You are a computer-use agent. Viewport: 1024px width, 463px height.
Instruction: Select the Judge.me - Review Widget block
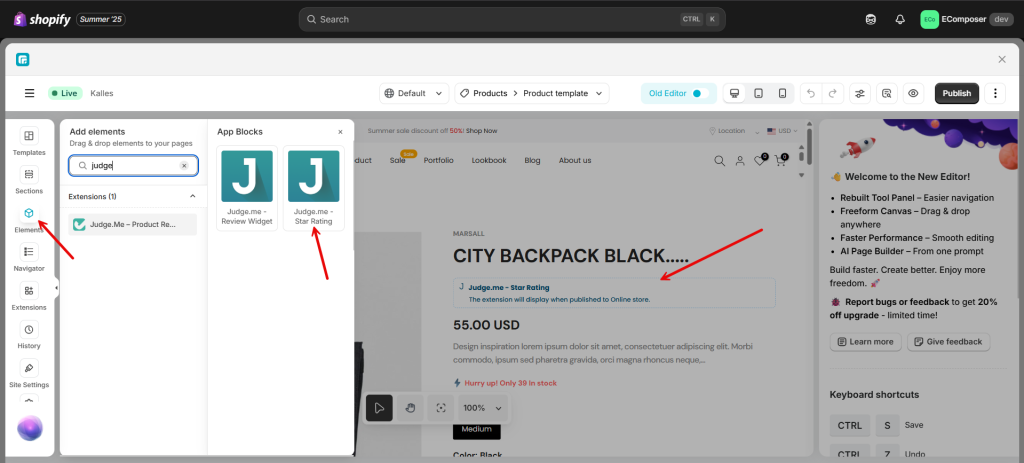point(247,188)
